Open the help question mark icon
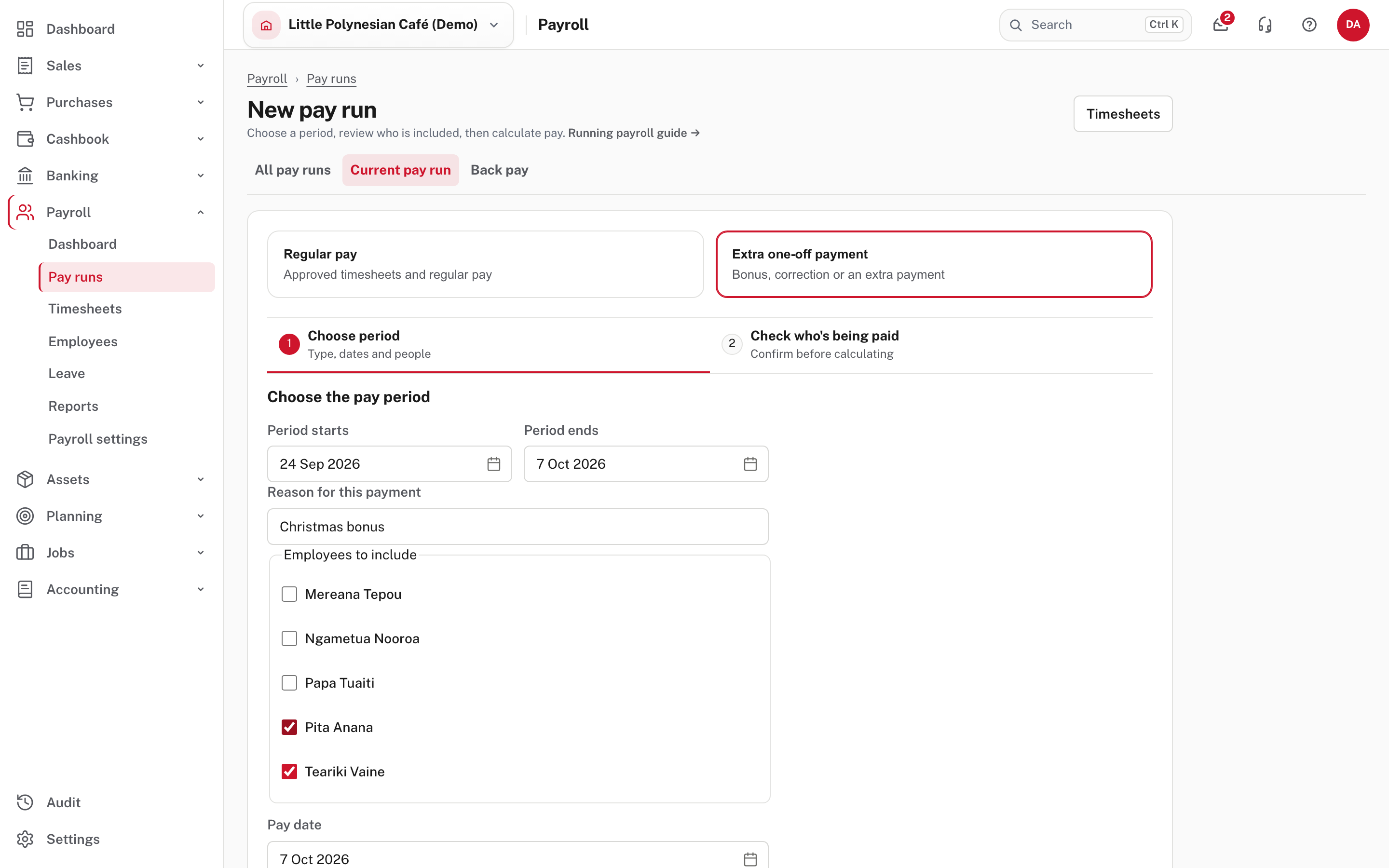The width and height of the screenshot is (1389, 868). click(x=1309, y=25)
